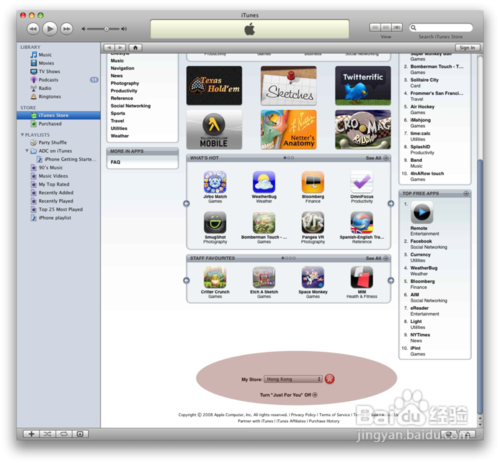The image size is (500, 463).
Task: Toggle the artwork viewer button
Action: [x=80, y=434]
